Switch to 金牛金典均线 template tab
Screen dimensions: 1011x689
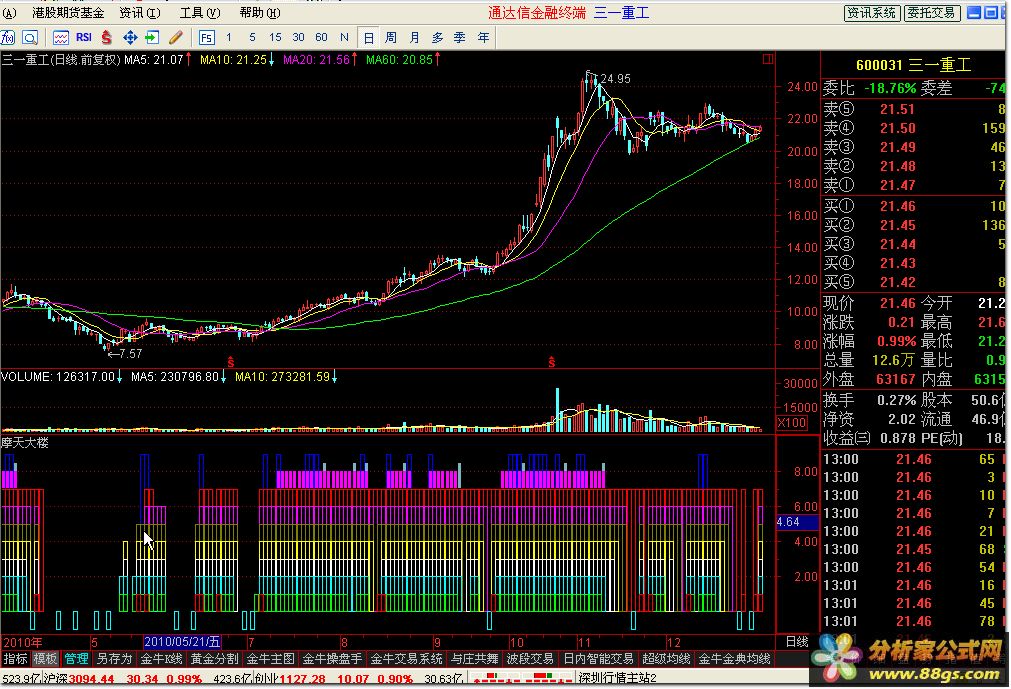734,659
